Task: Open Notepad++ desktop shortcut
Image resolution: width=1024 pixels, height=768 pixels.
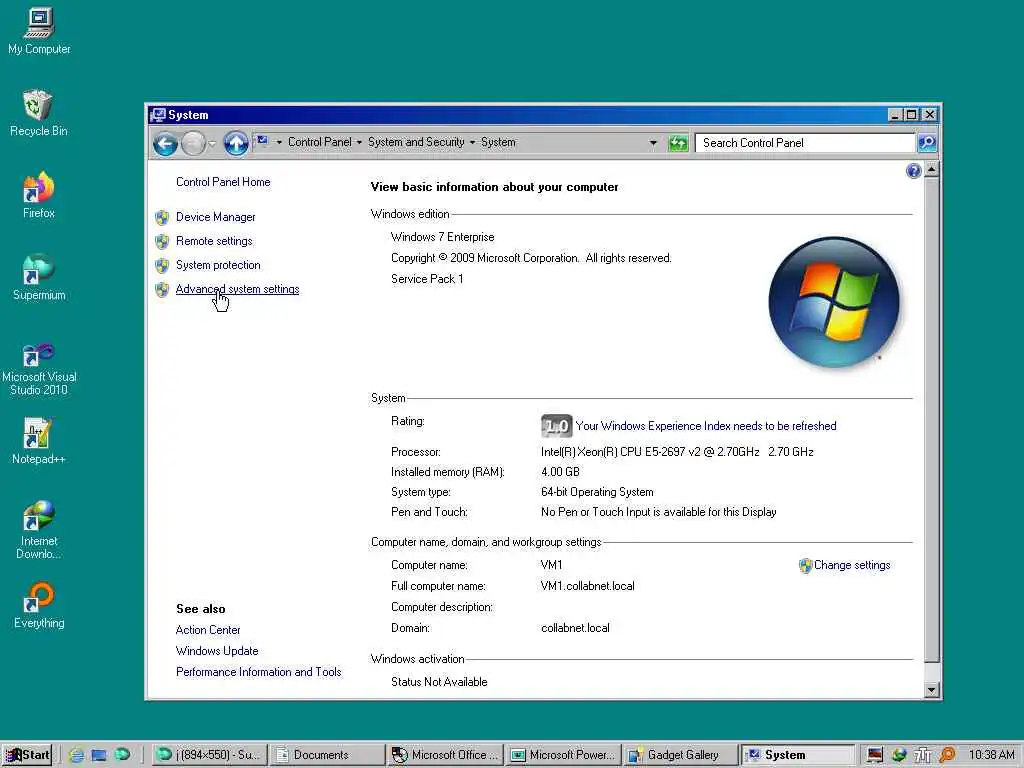Action: [x=39, y=441]
